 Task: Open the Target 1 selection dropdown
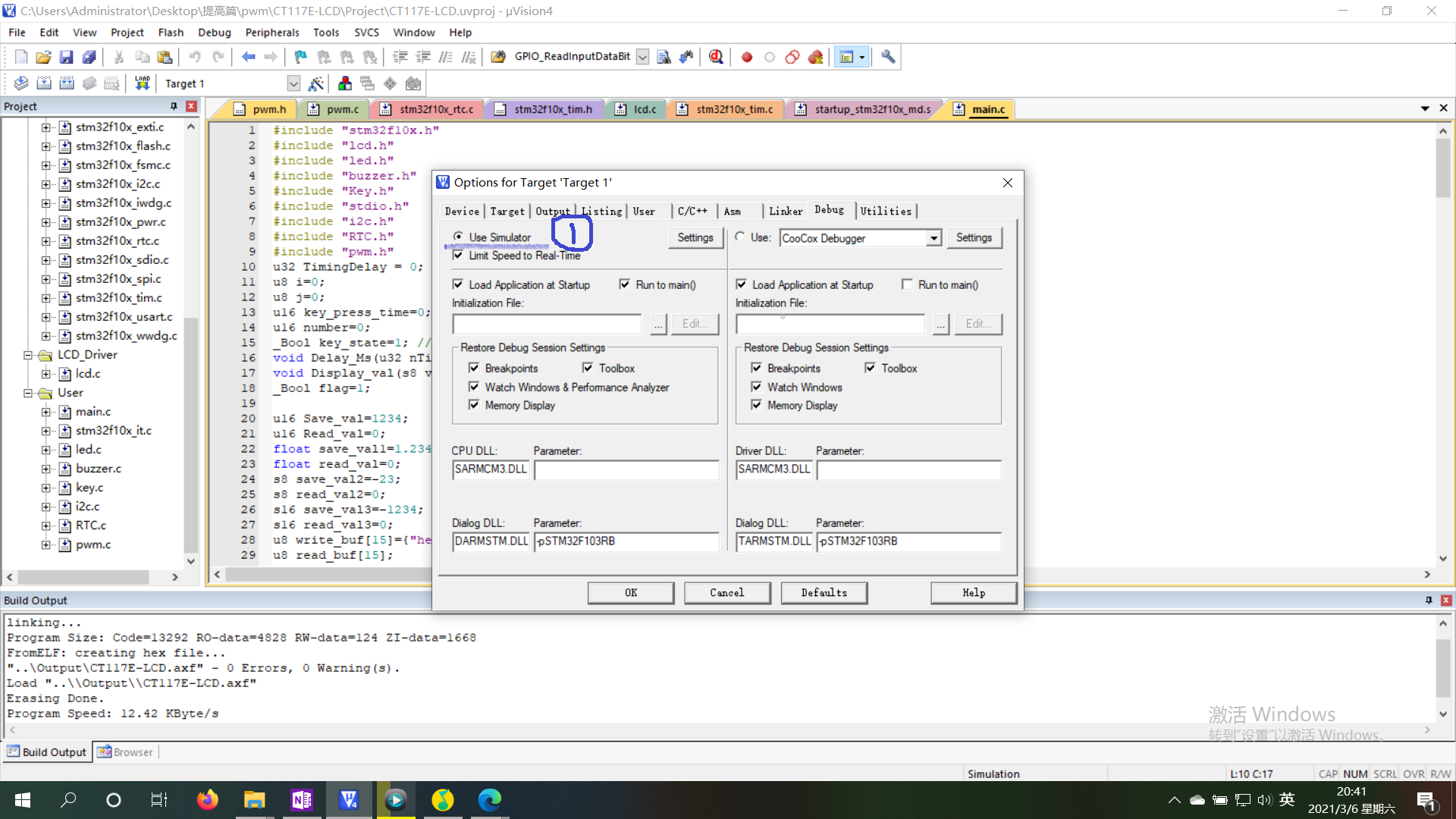pos(293,83)
